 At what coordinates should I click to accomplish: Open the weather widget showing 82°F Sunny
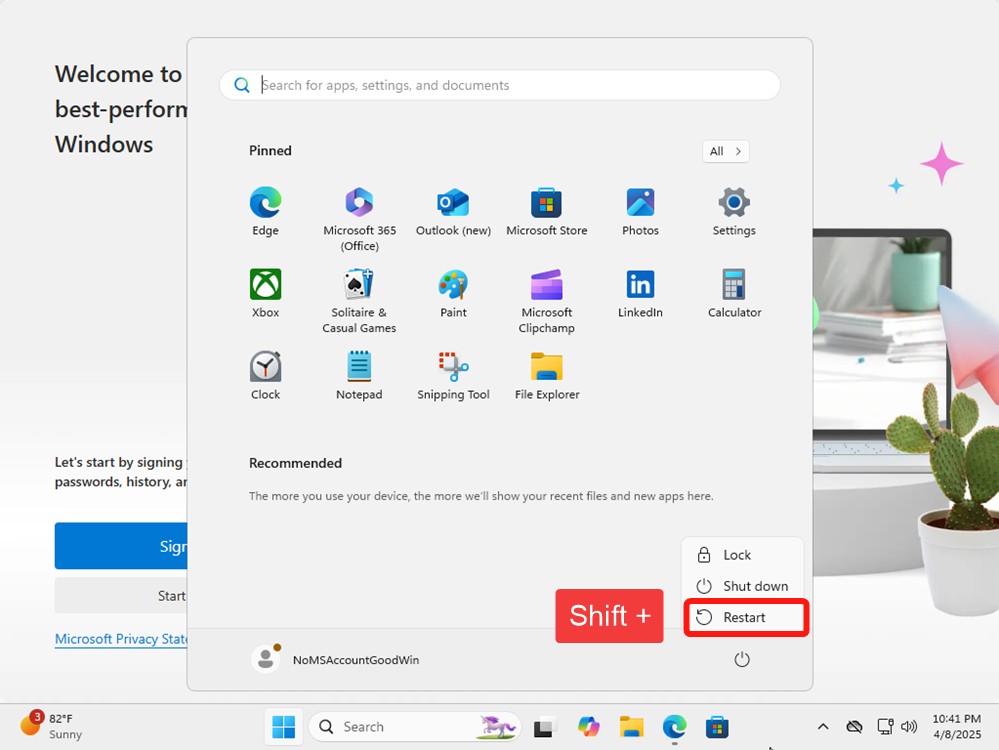coord(53,726)
